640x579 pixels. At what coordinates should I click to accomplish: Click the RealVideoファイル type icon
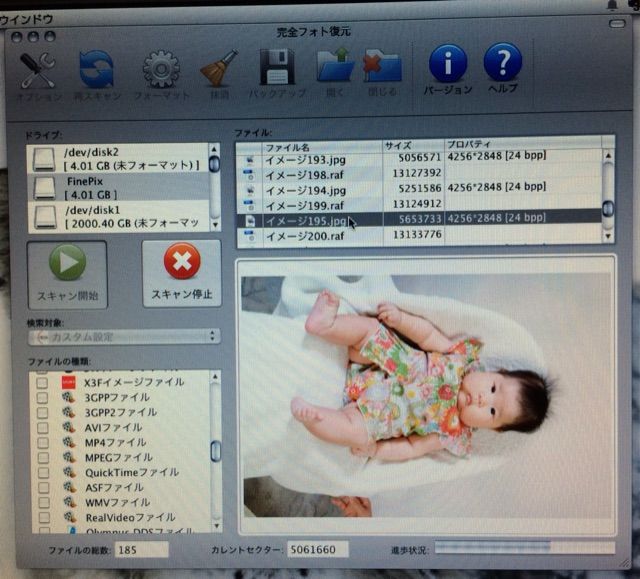pos(70,517)
